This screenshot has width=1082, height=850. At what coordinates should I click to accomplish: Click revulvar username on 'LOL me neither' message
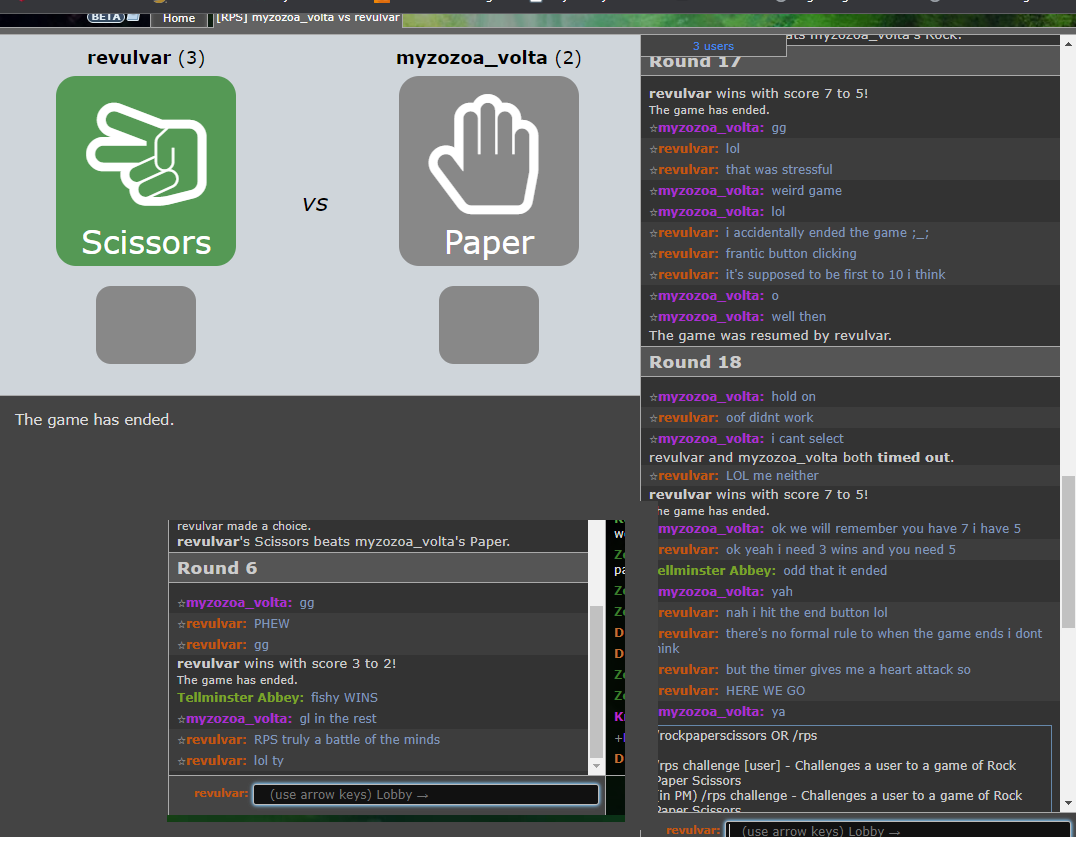(688, 475)
